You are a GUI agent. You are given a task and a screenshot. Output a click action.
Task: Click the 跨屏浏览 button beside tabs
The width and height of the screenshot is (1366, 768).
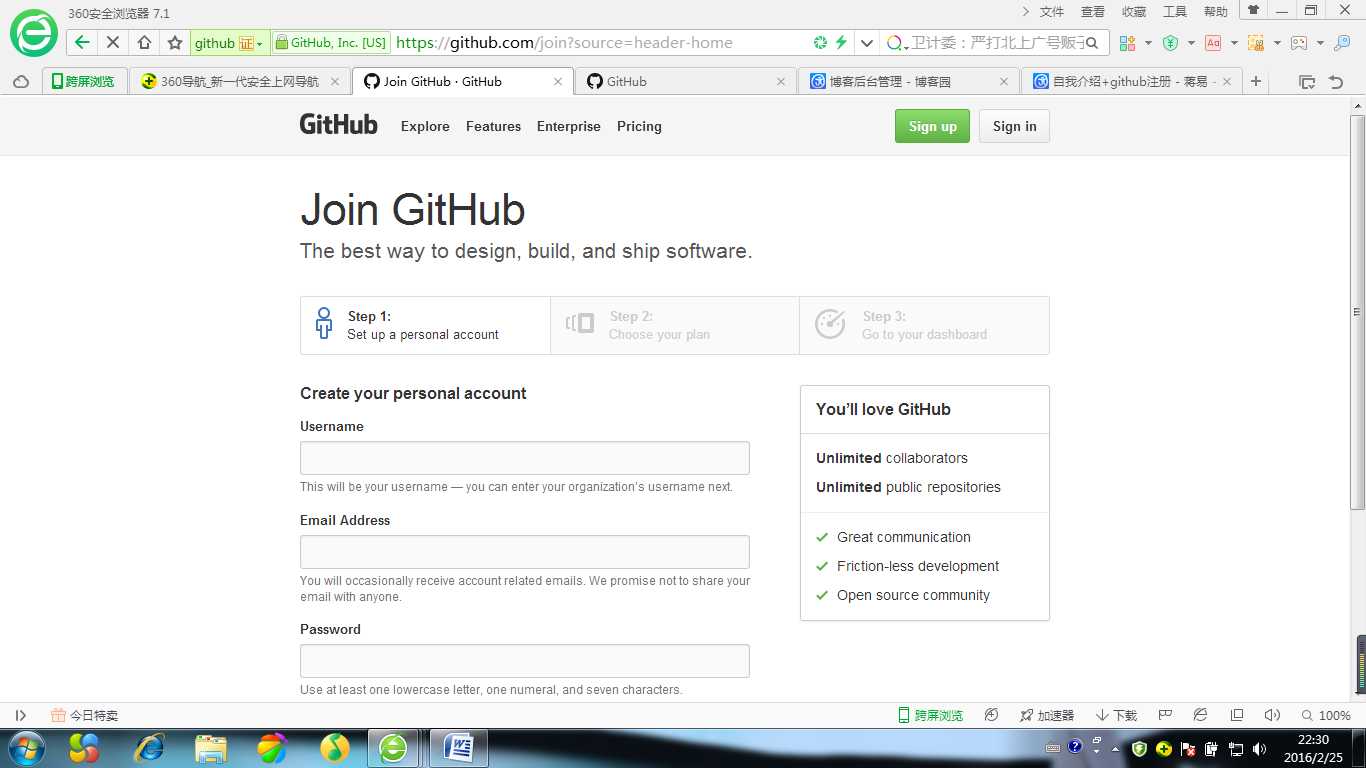84,82
